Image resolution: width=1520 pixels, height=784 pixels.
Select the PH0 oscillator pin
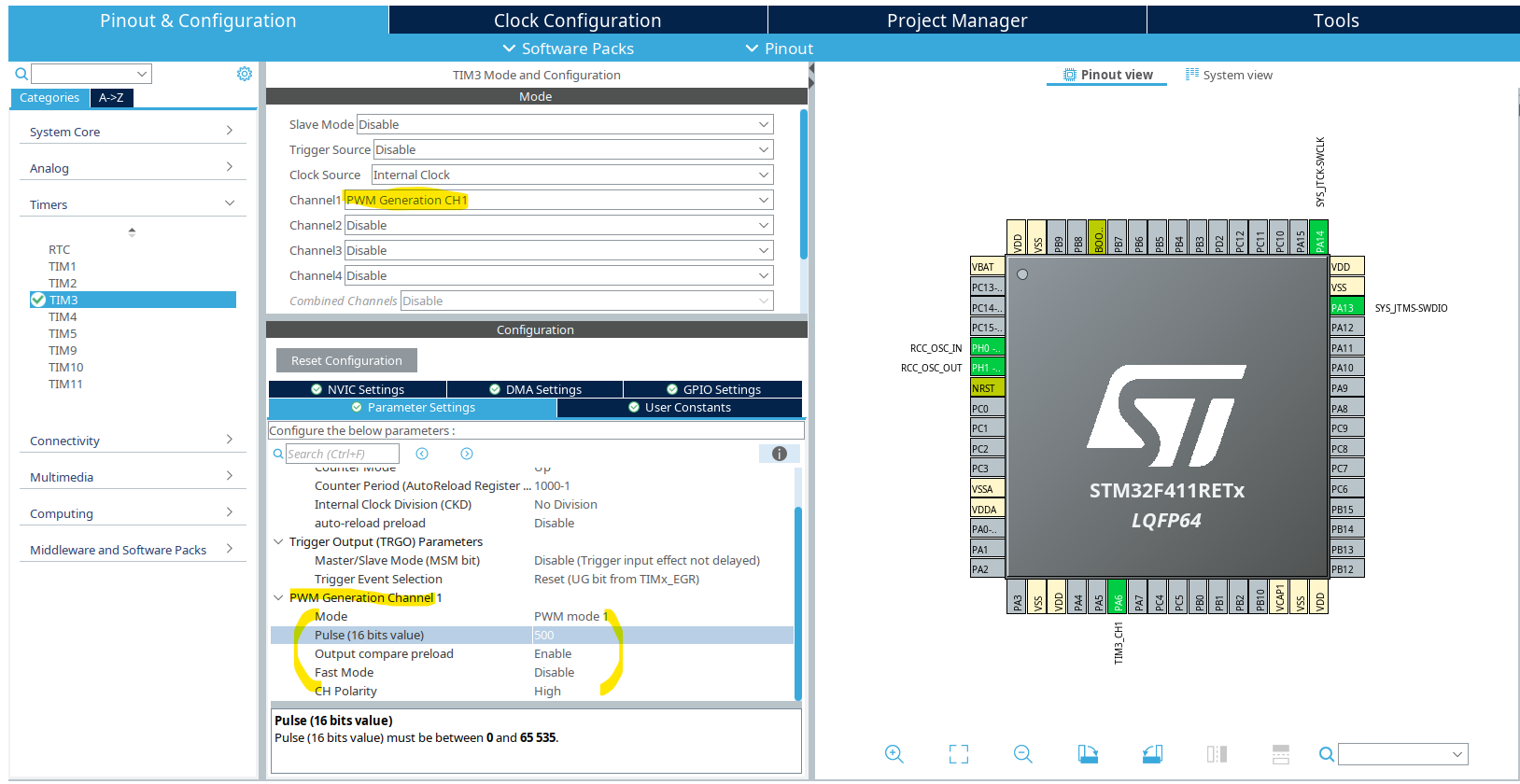tap(988, 348)
